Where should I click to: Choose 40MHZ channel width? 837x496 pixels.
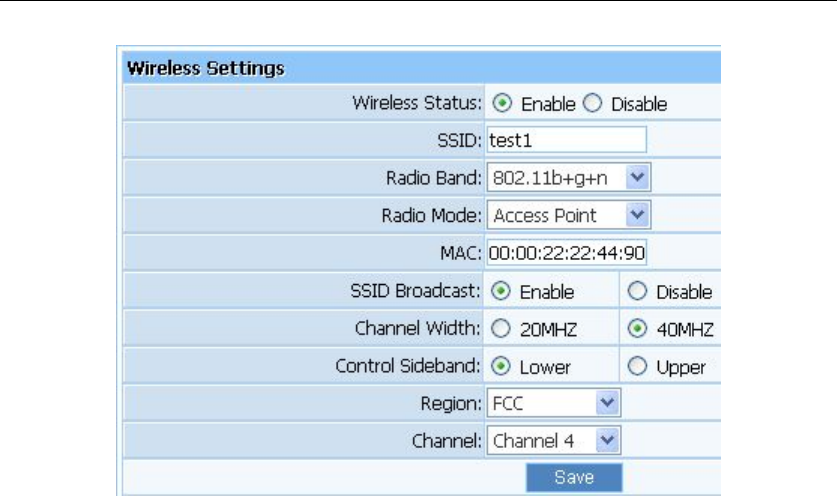[x=637, y=328]
